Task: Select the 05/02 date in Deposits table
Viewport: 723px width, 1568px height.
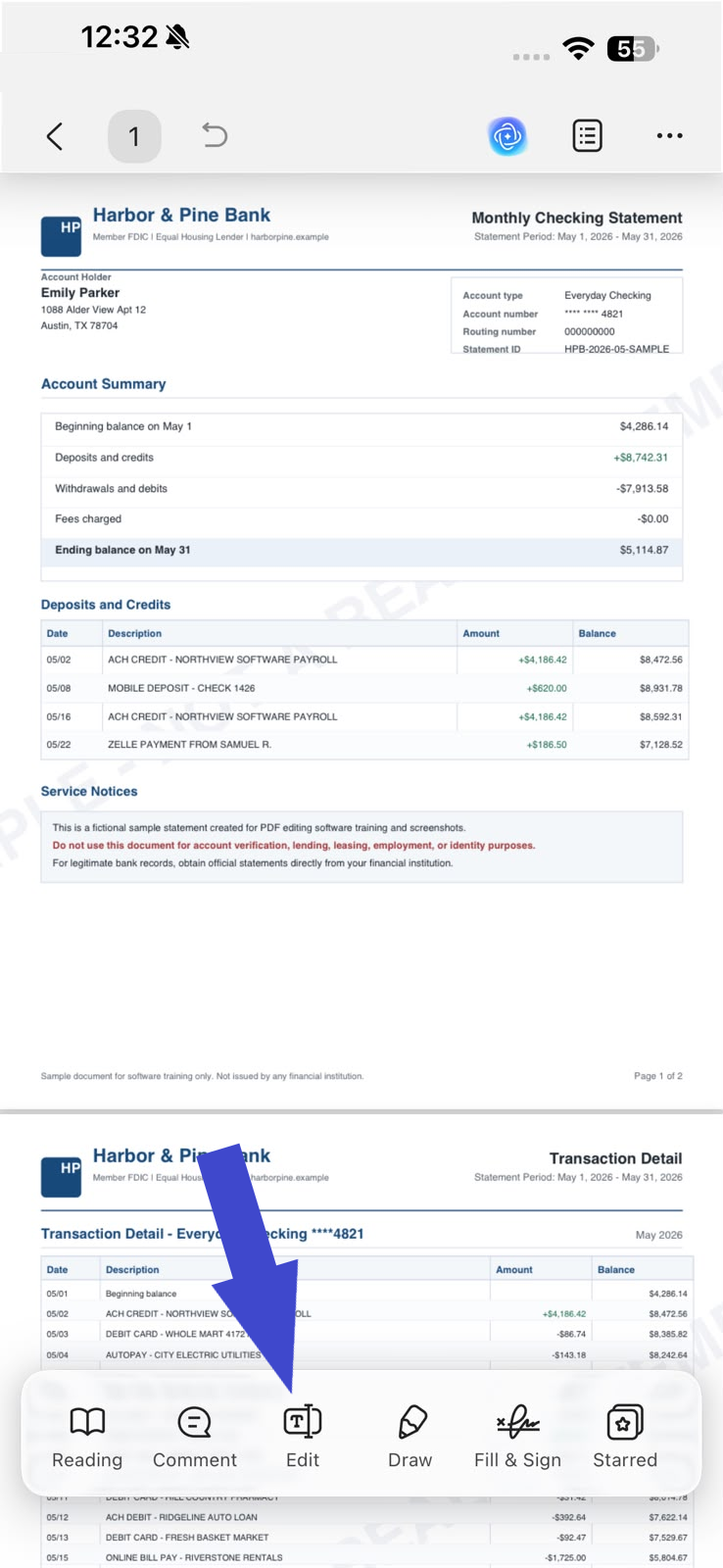Action: 59,660
